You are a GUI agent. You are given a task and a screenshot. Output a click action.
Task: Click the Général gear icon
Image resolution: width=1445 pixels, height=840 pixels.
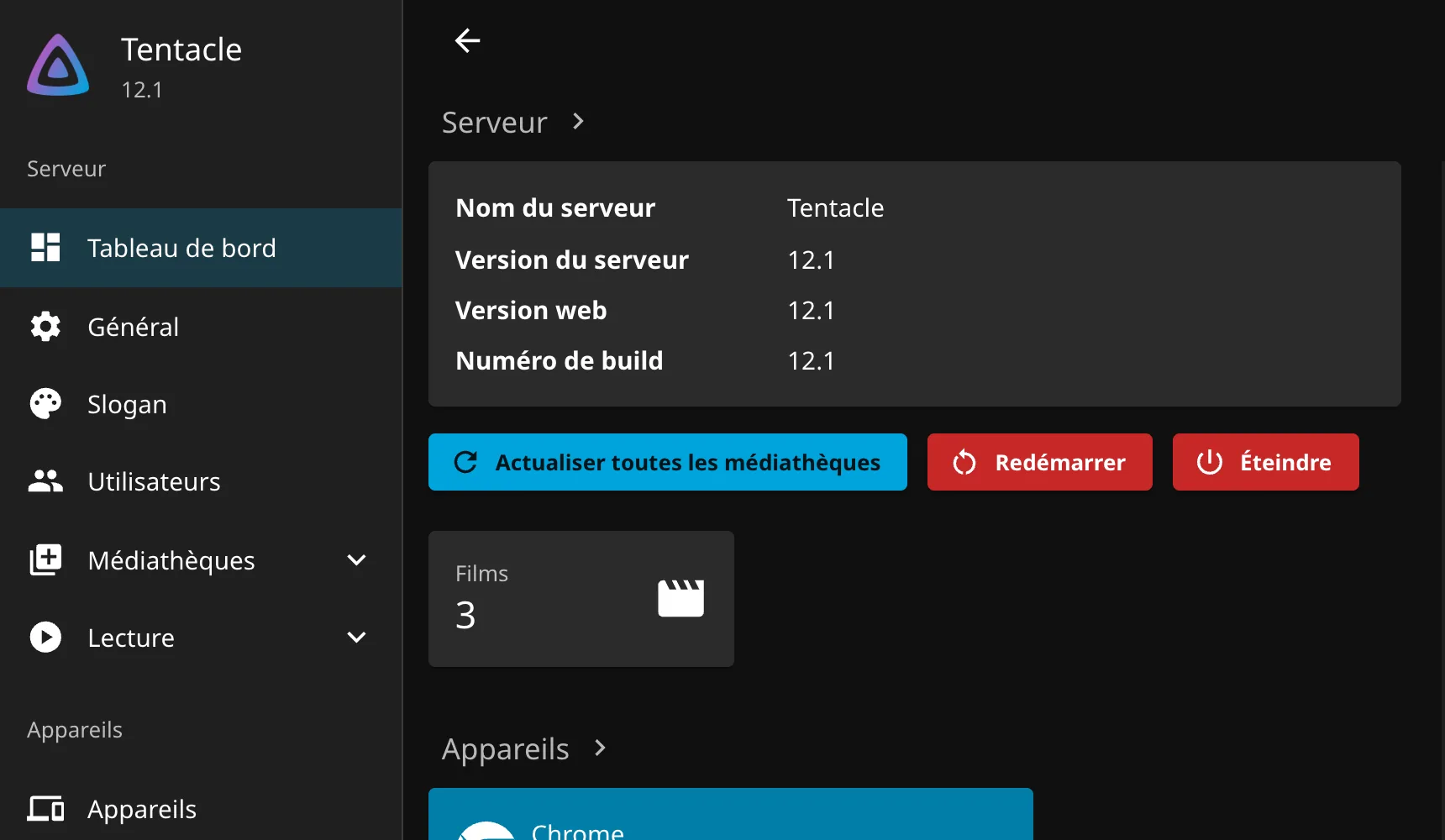45,327
